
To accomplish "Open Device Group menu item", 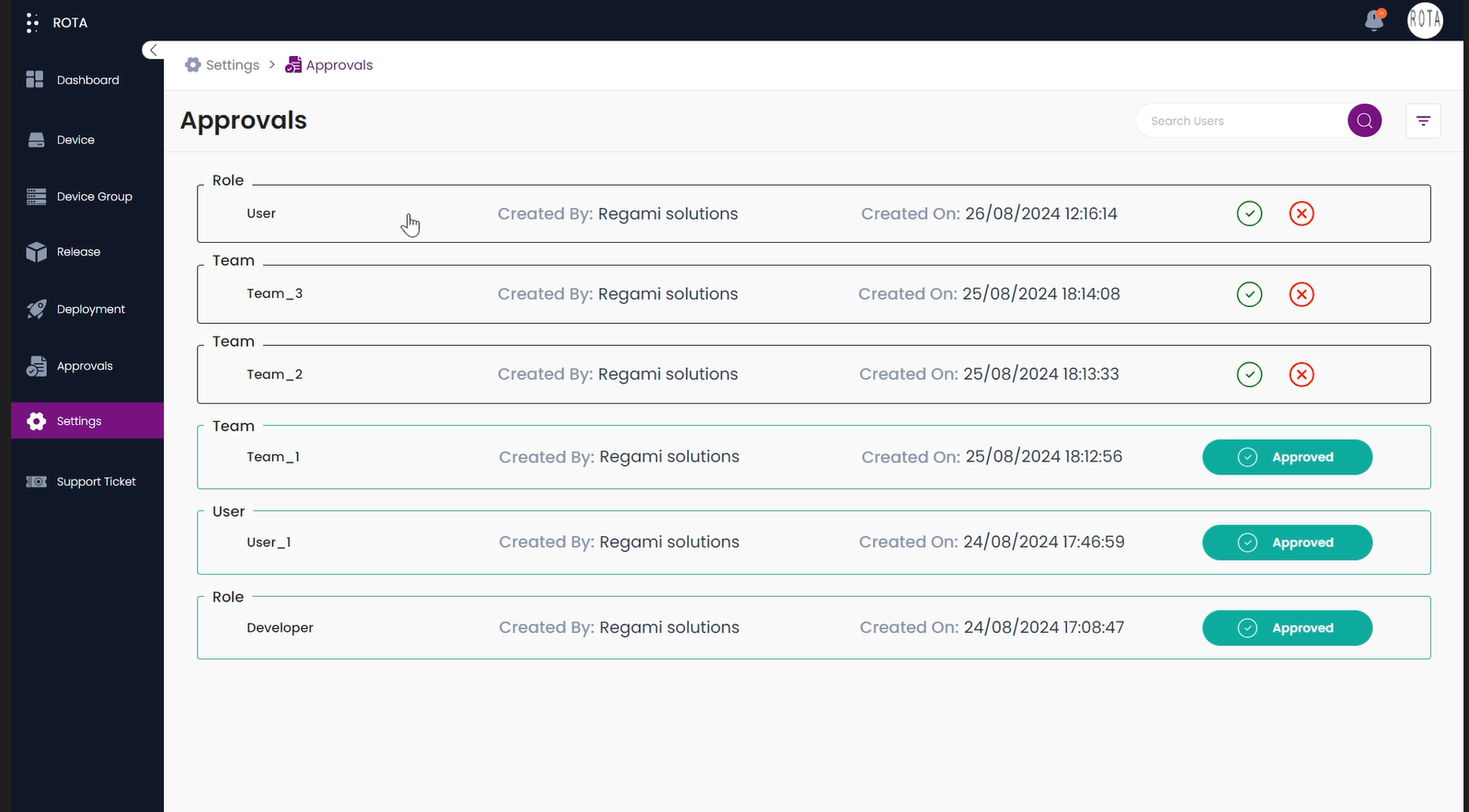I will click(95, 197).
